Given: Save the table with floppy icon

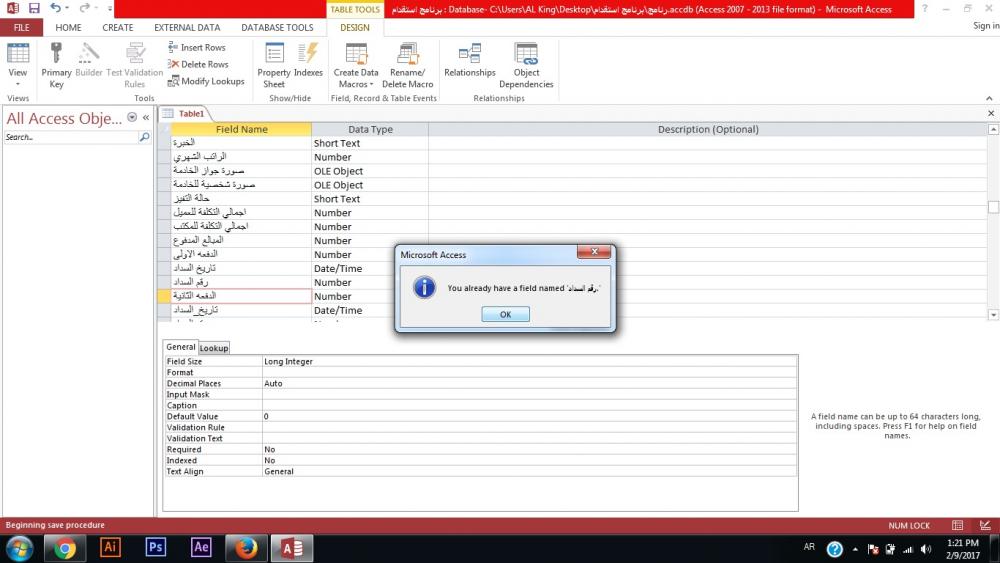Looking at the screenshot, I should click(34, 8).
